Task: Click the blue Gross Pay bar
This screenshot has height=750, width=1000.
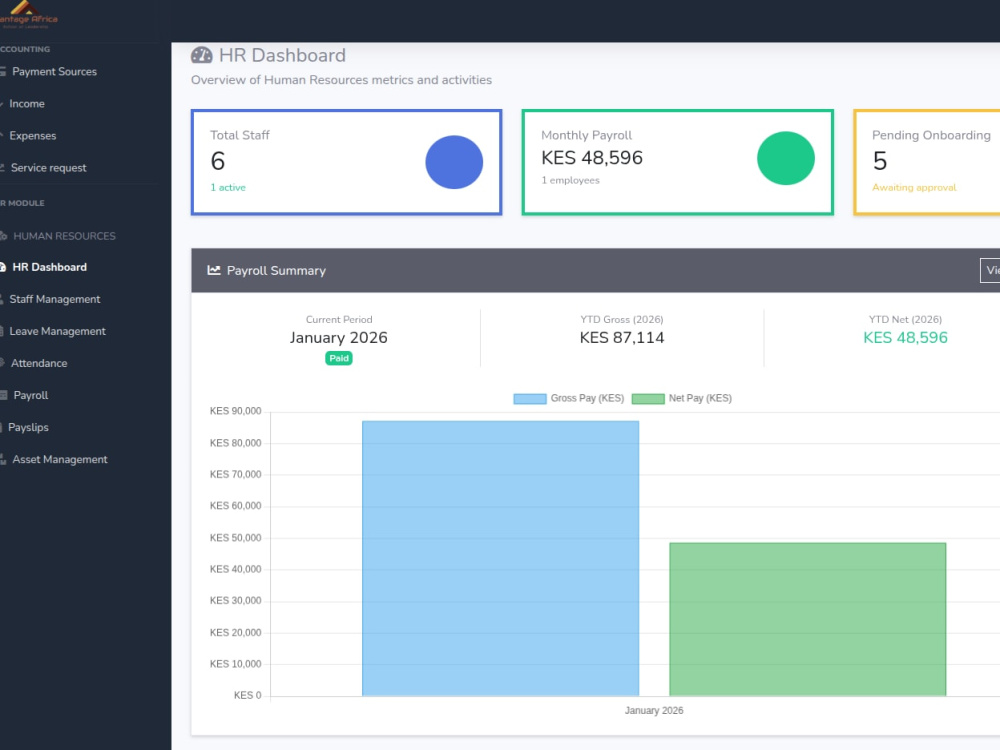Action: point(501,558)
